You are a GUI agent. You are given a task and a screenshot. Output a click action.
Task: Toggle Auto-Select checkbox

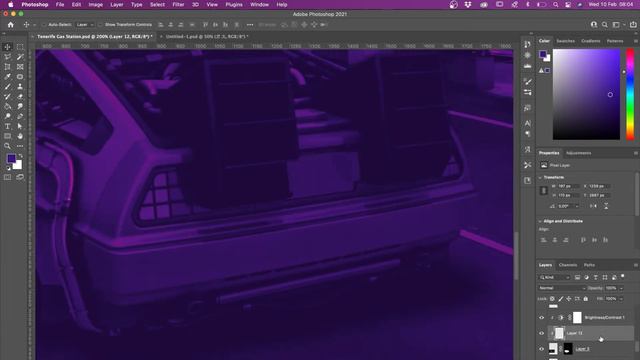(x=43, y=24)
